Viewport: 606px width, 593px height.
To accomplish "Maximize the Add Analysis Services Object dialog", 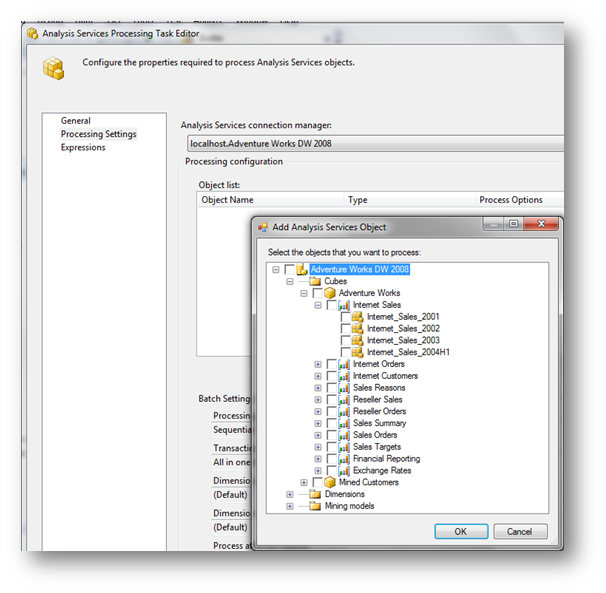I will coord(513,224).
